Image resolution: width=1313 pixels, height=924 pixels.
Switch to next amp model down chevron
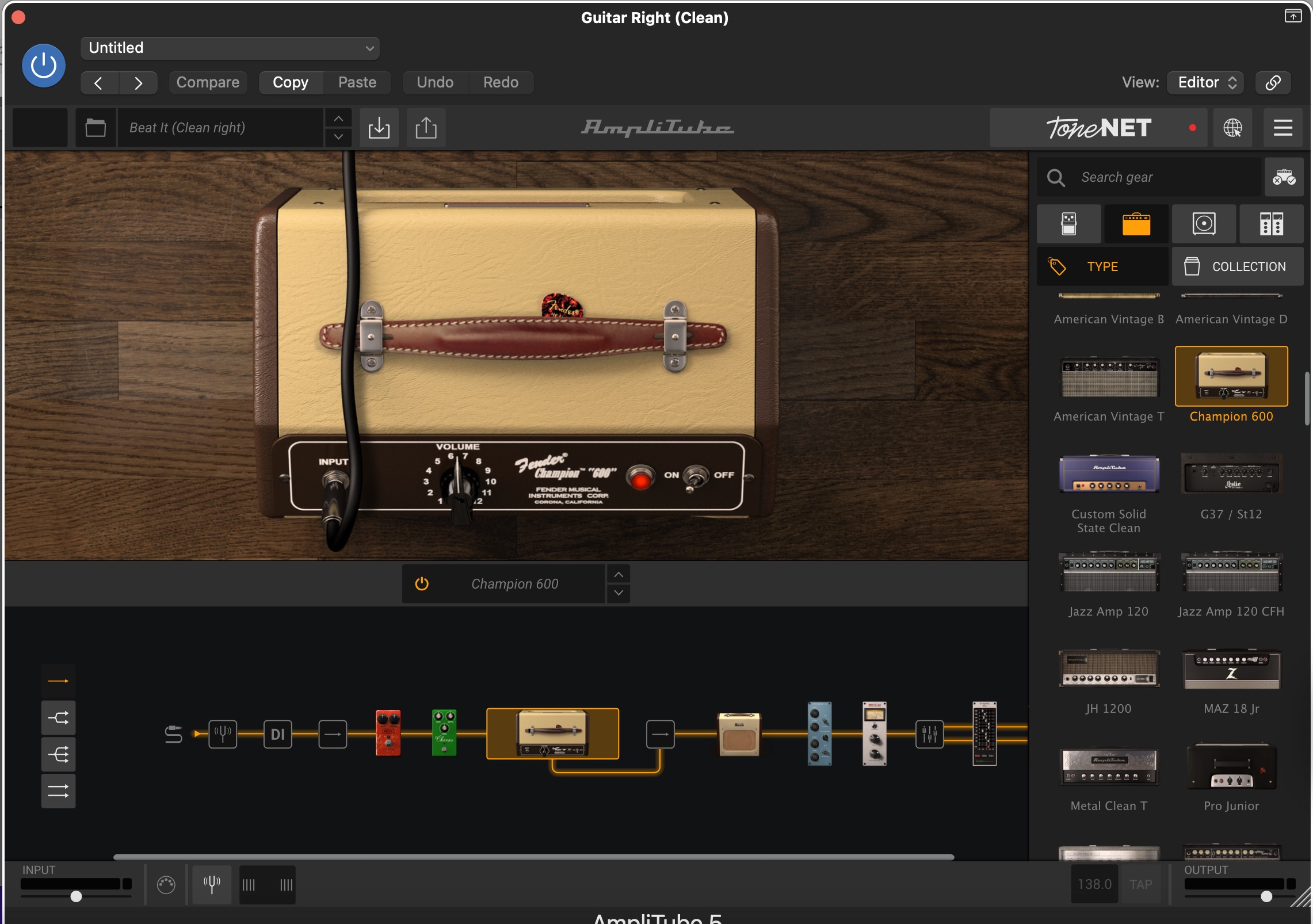619,593
